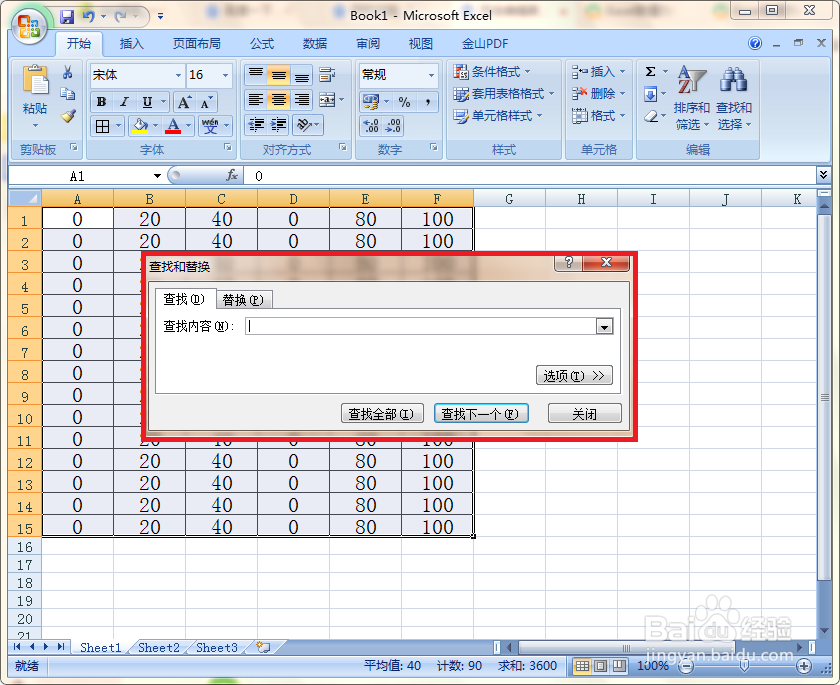Select the AutoSum sigma icon
Screen dimensions: 840x685
coord(650,71)
